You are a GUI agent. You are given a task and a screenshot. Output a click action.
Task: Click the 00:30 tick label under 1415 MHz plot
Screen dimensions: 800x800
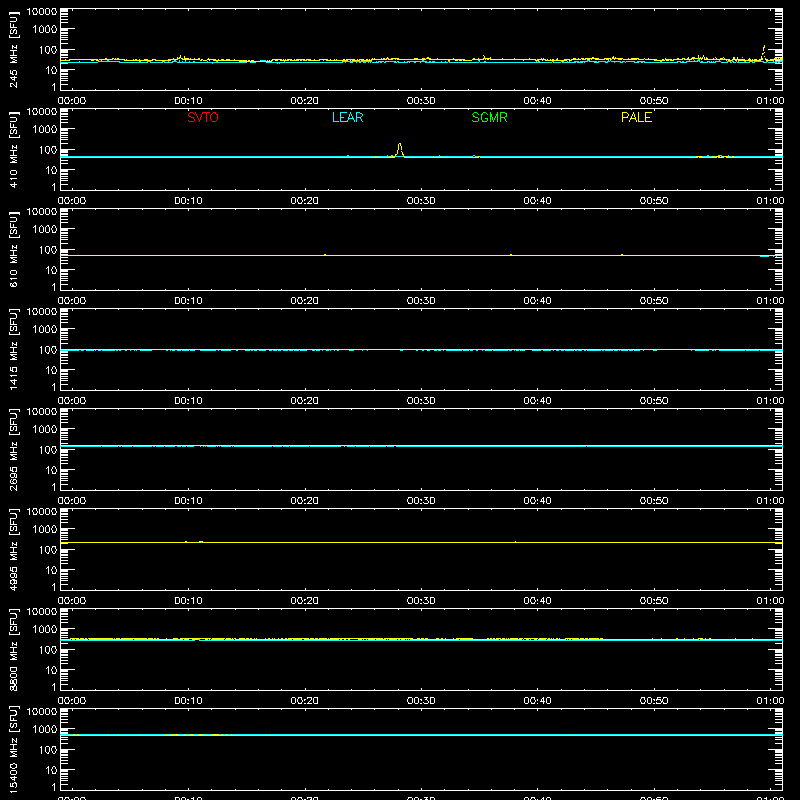pos(421,401)
